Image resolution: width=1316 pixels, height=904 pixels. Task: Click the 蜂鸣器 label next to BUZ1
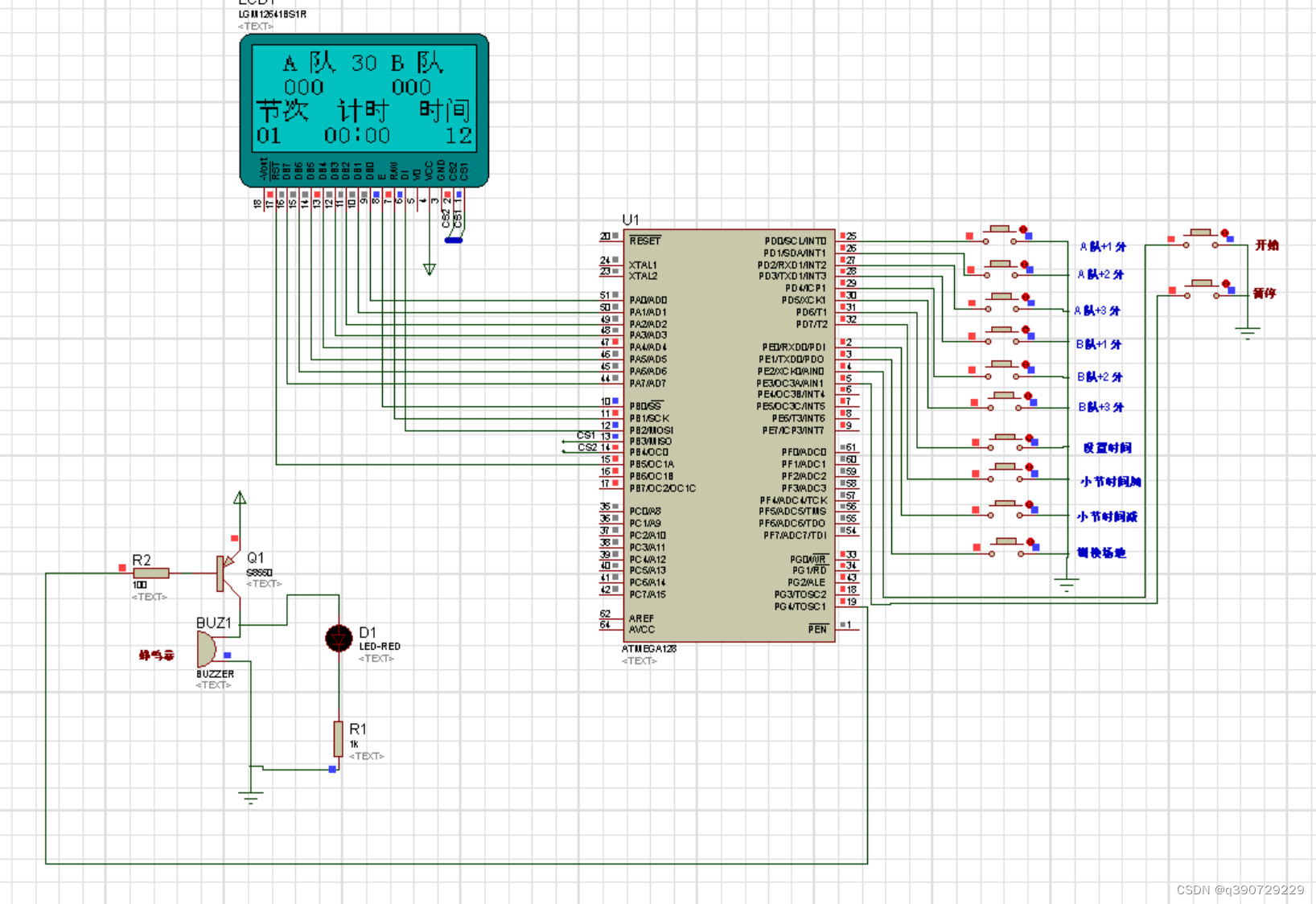155,653
